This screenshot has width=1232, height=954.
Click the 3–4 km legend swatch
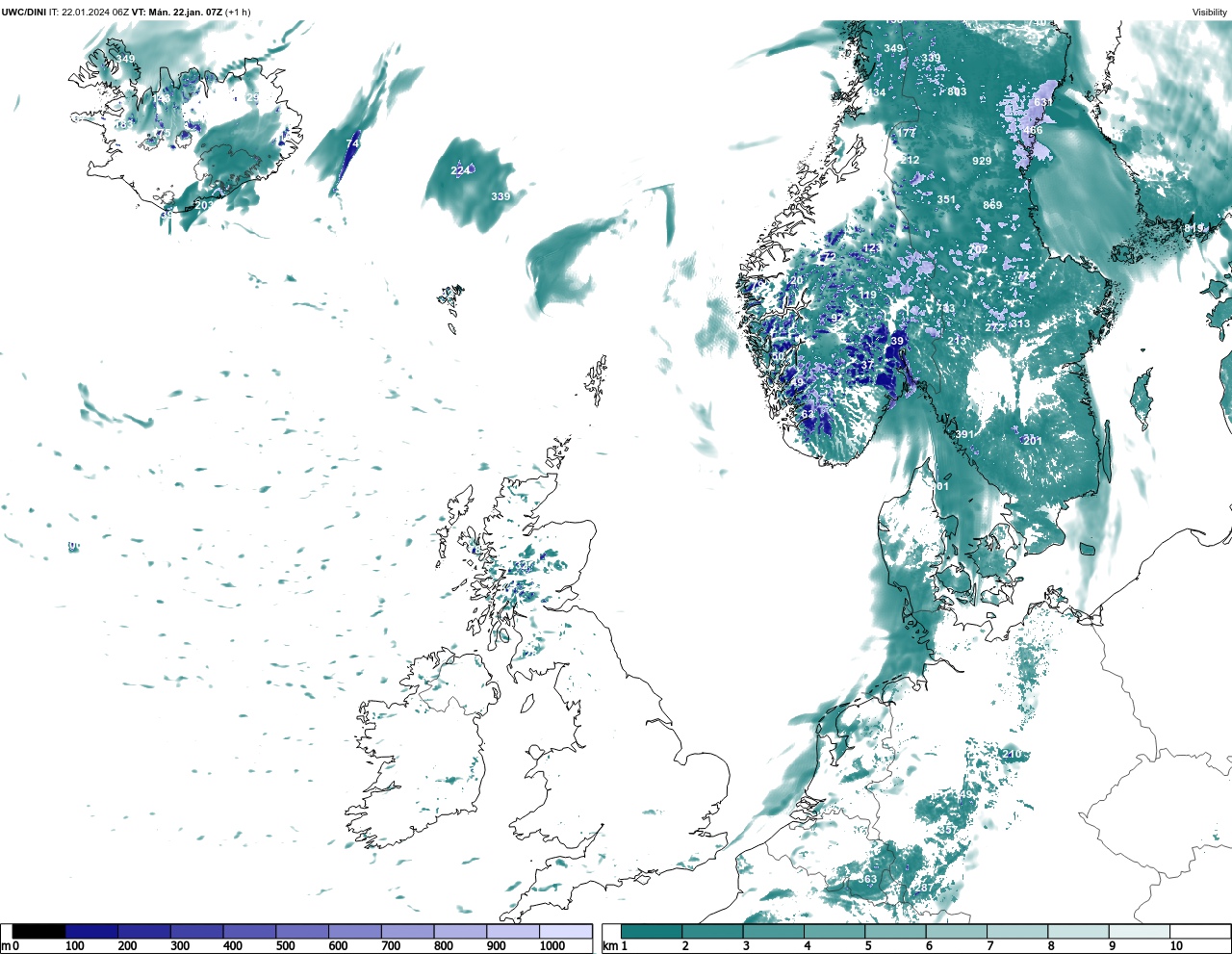(x=774, y=932)
